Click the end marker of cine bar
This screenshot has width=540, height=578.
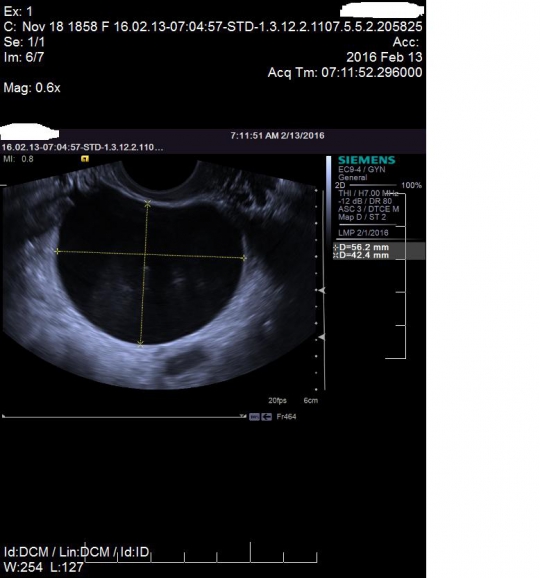click(243, 416)
